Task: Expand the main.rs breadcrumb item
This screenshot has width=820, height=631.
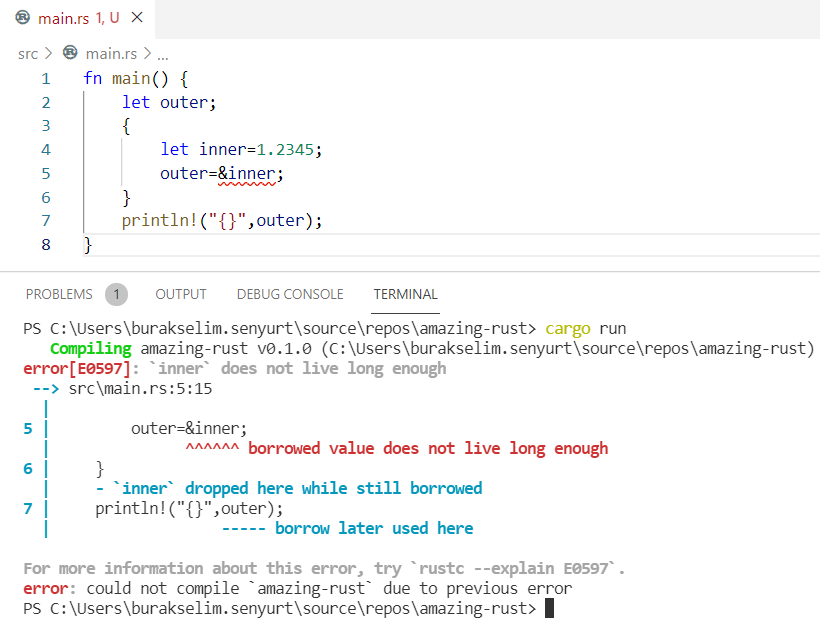Action: pyautogui.click(x=111, y=54)
